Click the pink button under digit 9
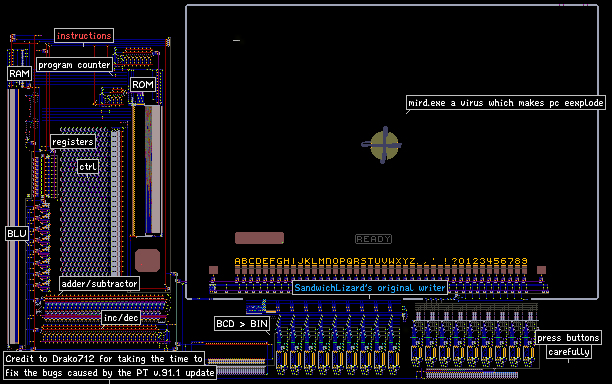The height and width of the screenshot is (384, 612). [x=524, y=270]
